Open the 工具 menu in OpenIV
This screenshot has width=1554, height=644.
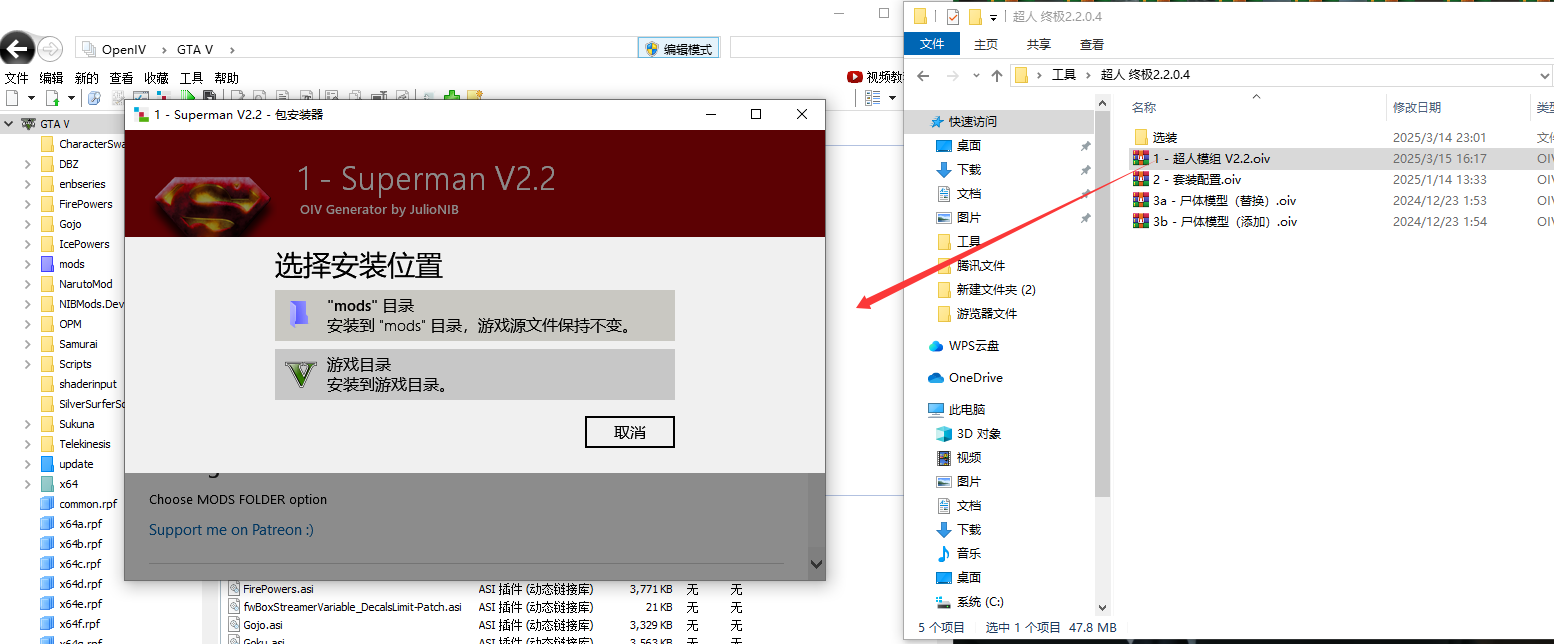coord(191,78)
